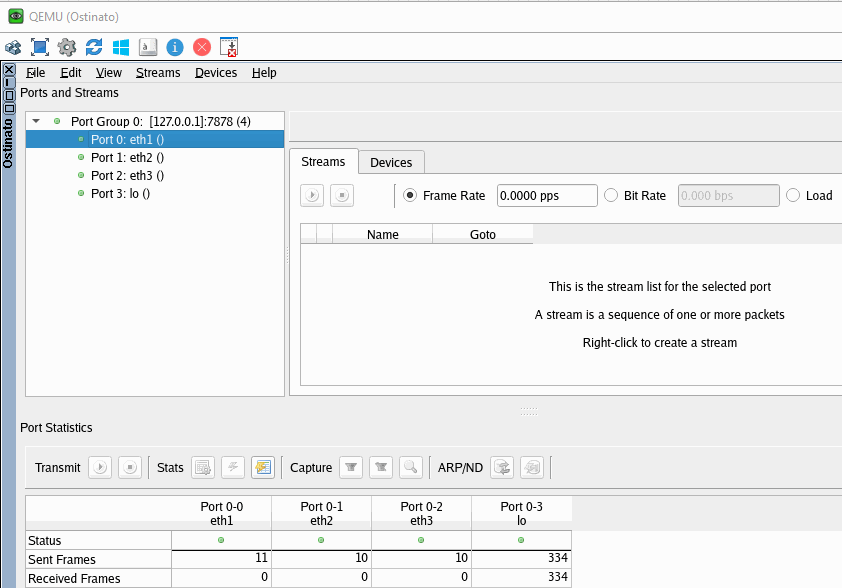View captured packets magnifier icon
Image resolution: width=842 pixels, height=588 pixels.
coord(410,467)
